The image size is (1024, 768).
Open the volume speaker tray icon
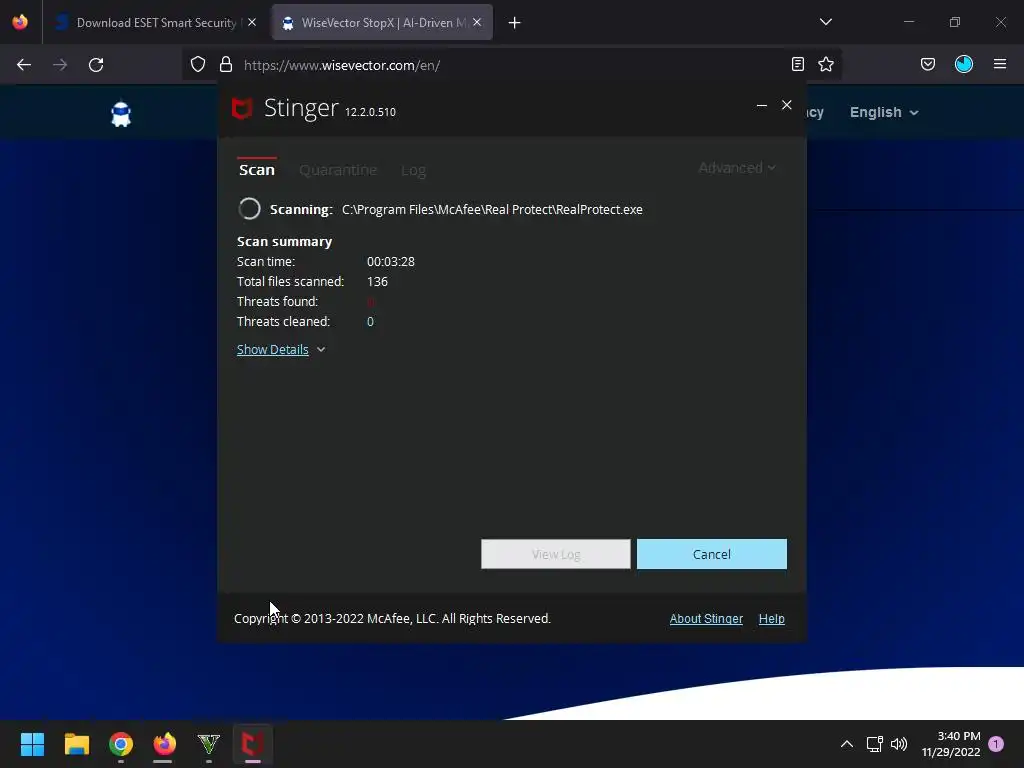click(x=899, y=744)
